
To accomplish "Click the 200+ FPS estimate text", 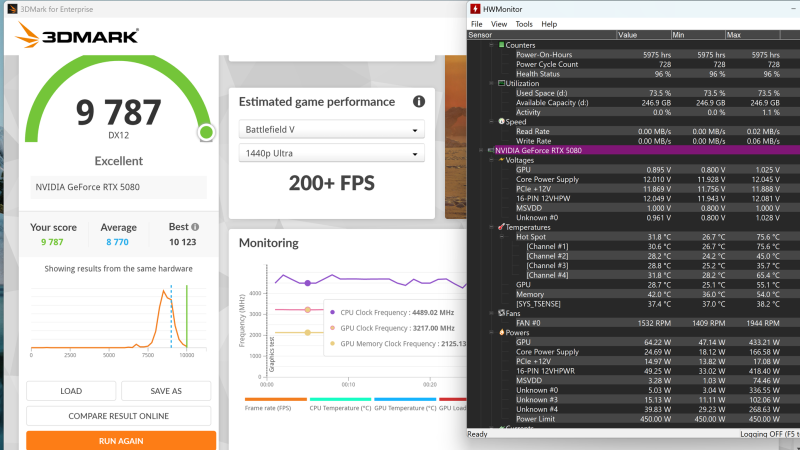I will tap(332, 183).
